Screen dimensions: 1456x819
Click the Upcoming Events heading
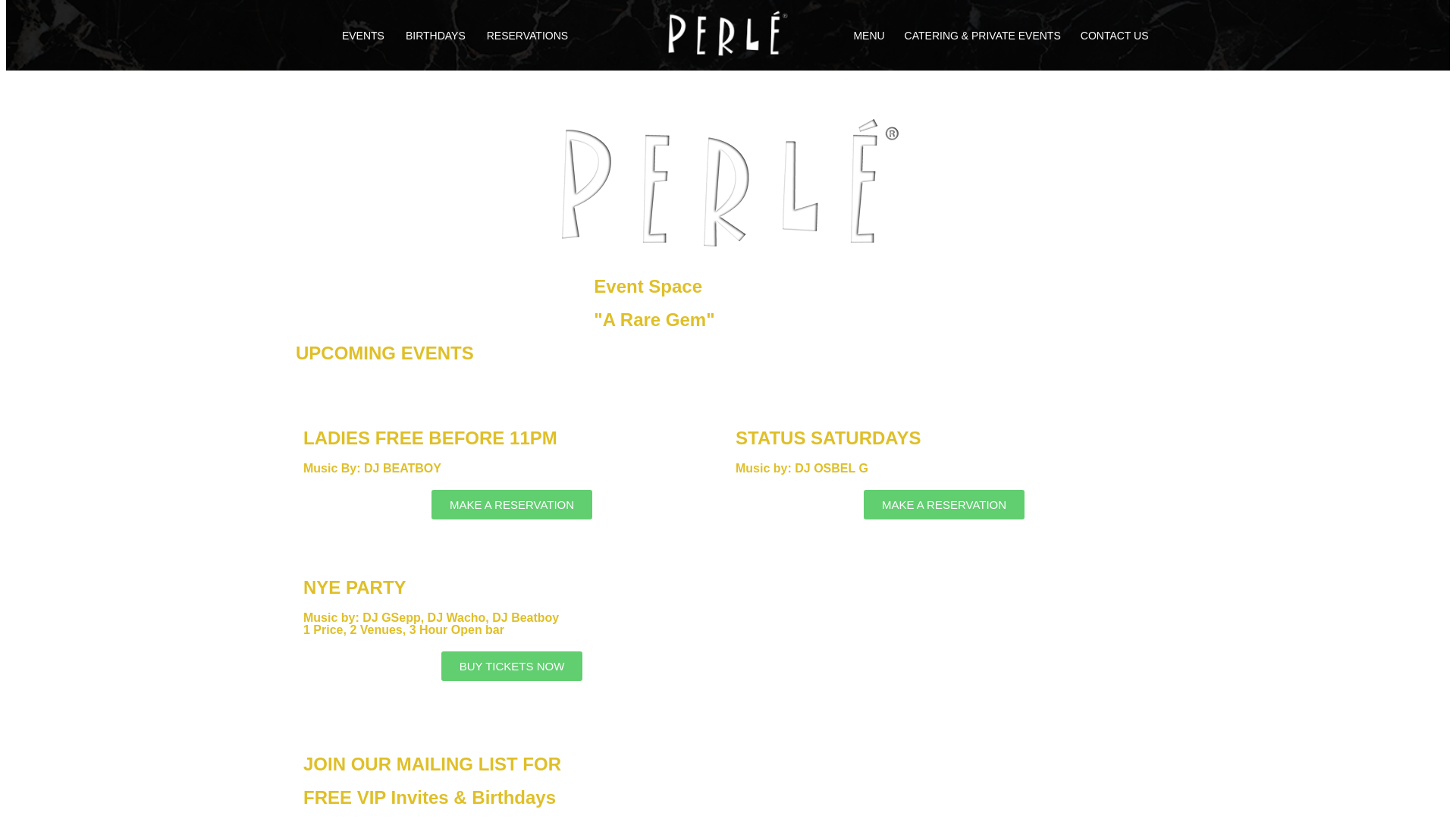(384, 353)
